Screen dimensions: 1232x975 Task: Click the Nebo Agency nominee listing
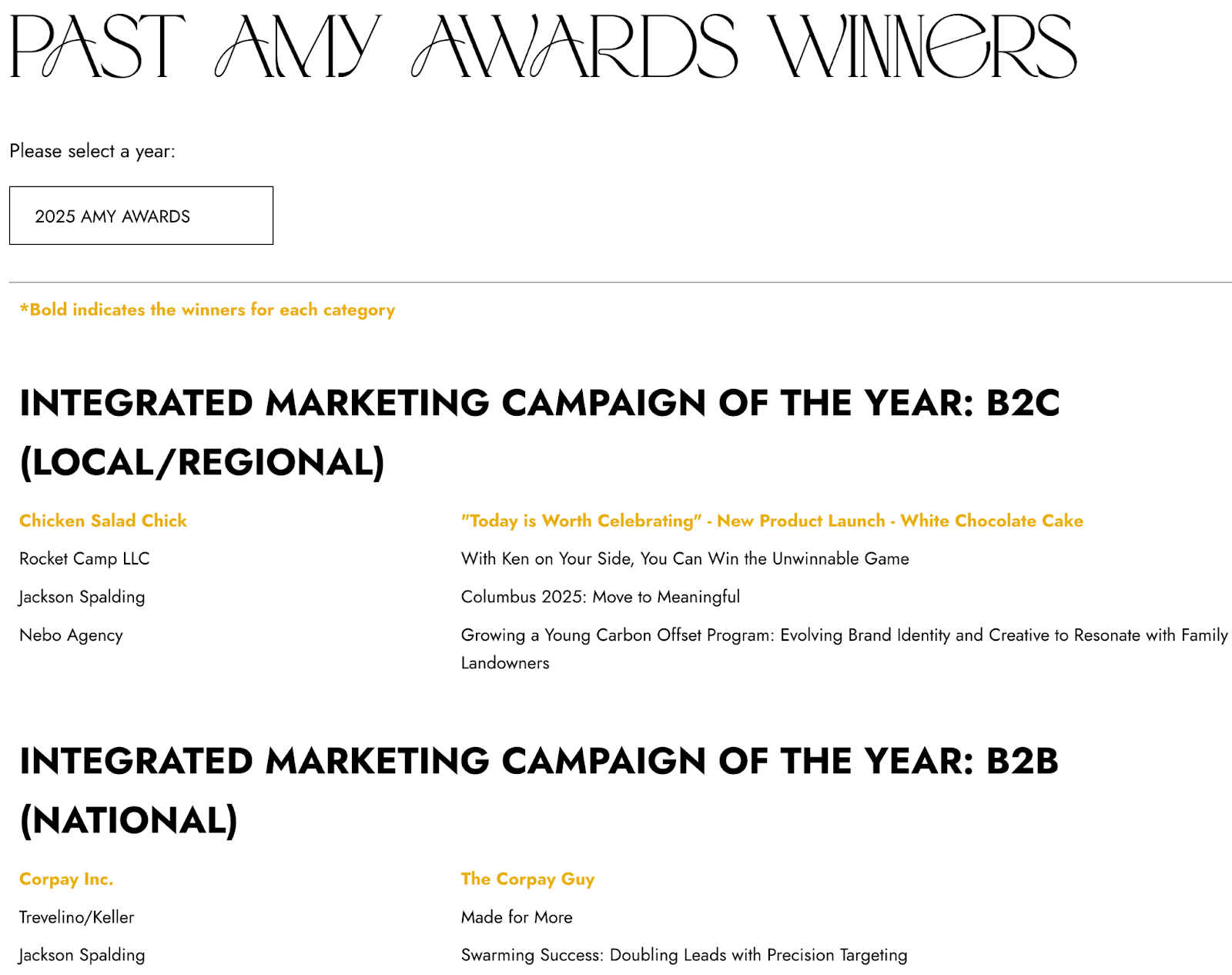tap(71, 635)
